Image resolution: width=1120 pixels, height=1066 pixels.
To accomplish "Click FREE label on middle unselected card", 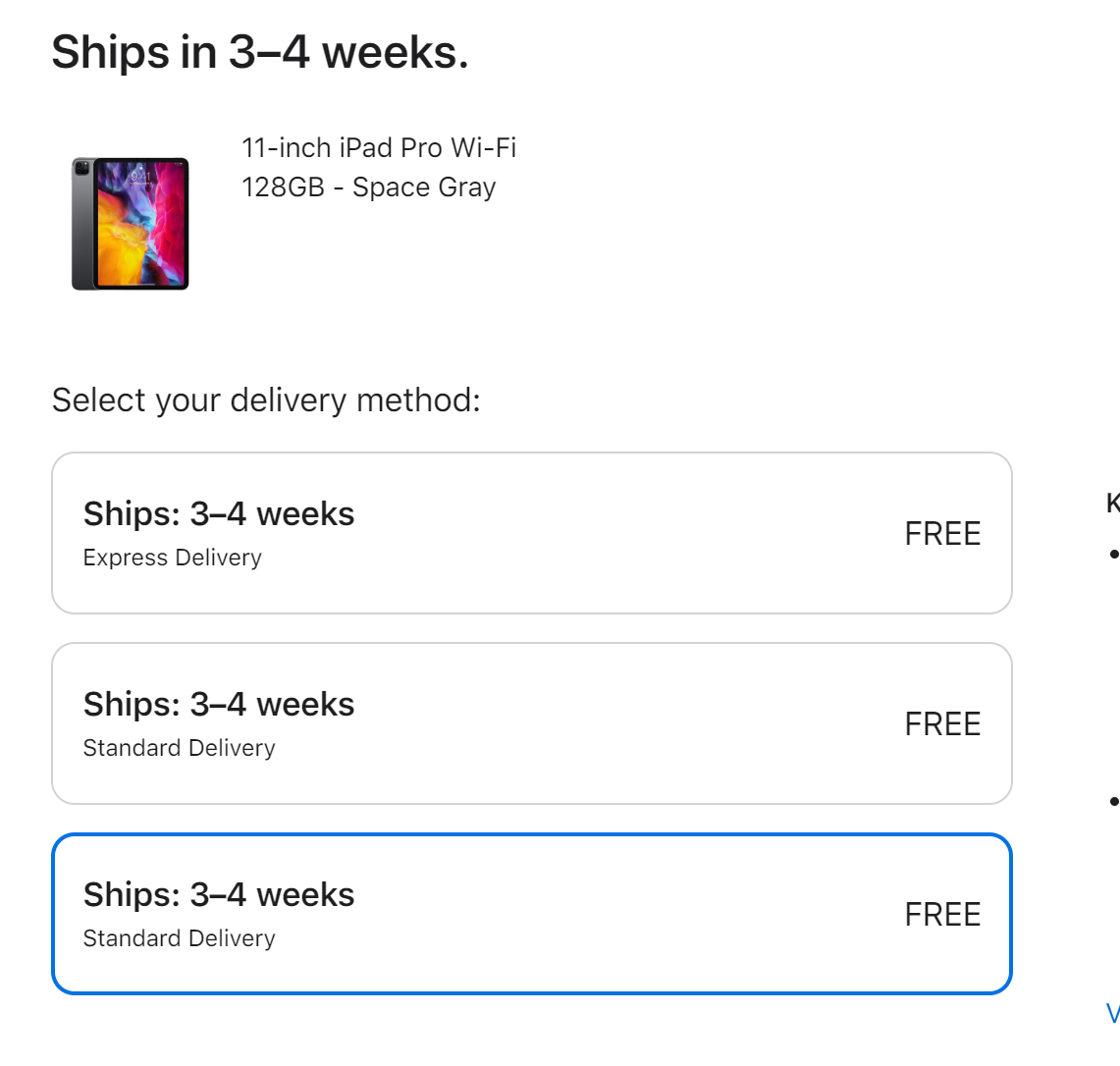I will pos(942,723).
